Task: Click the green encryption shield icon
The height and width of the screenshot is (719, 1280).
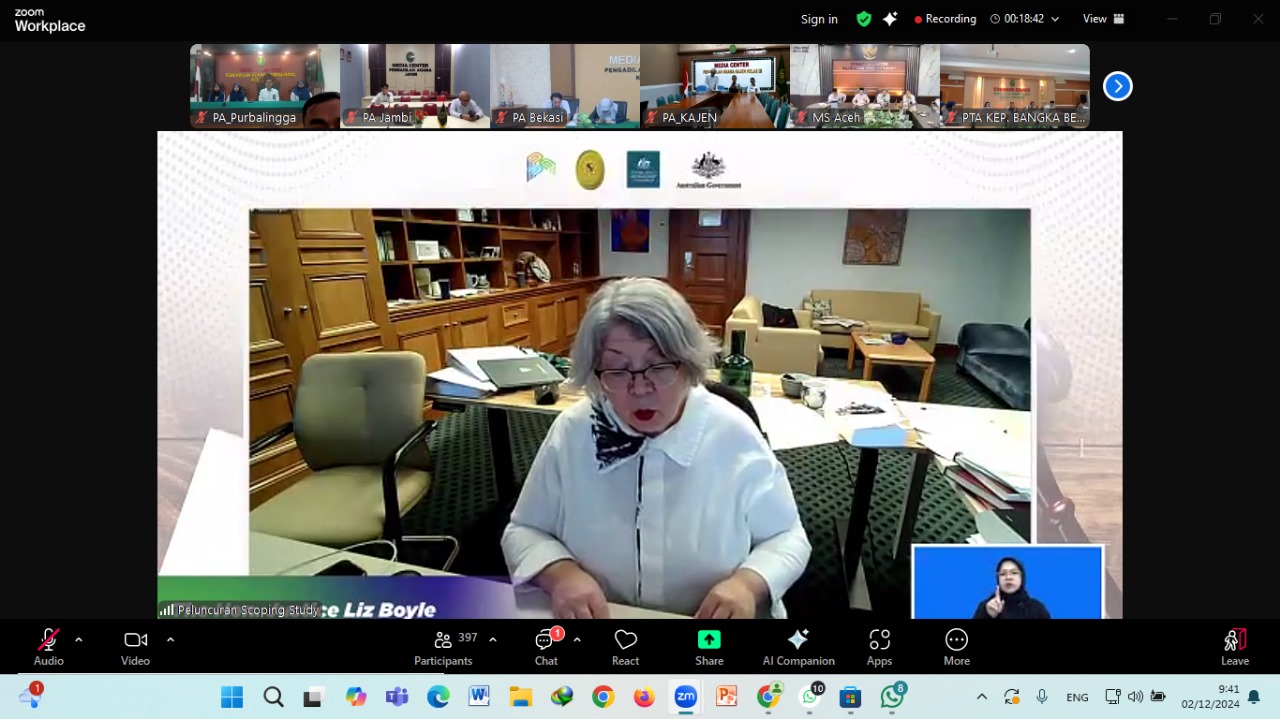Action: pyautogui.click(x=864, y=19)
